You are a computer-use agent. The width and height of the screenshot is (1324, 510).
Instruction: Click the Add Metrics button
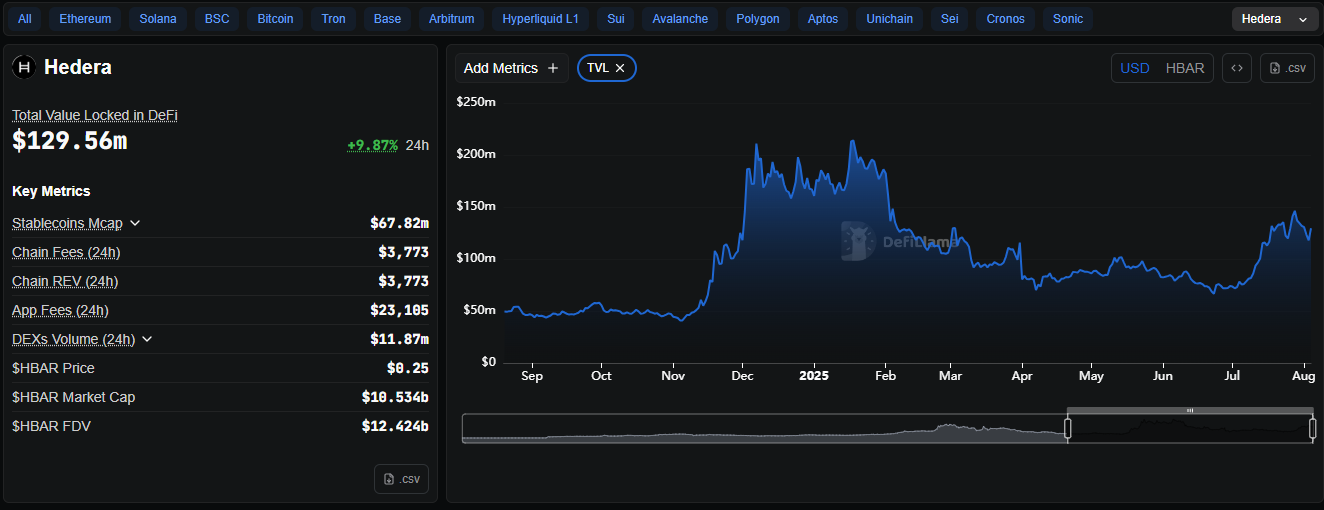pos(512,68)
